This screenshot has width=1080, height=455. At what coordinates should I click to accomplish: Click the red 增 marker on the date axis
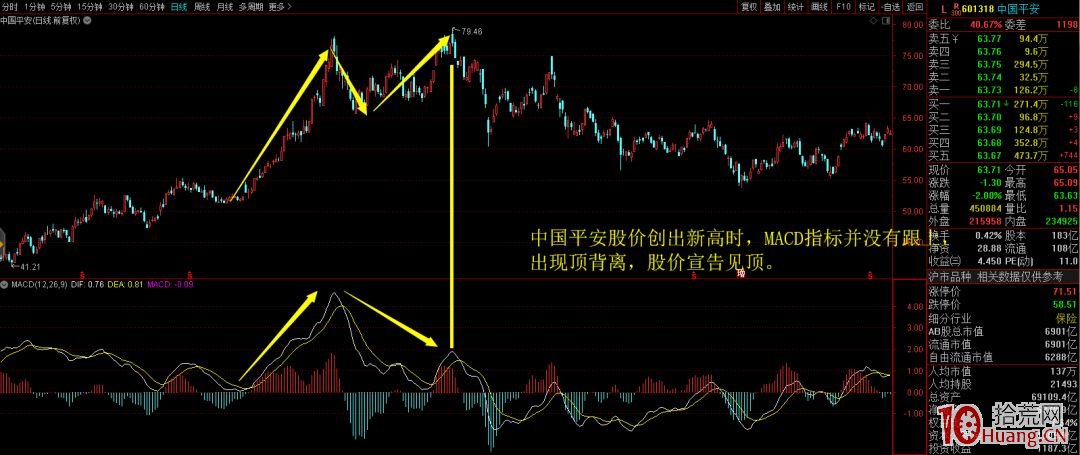coord(741,274)
